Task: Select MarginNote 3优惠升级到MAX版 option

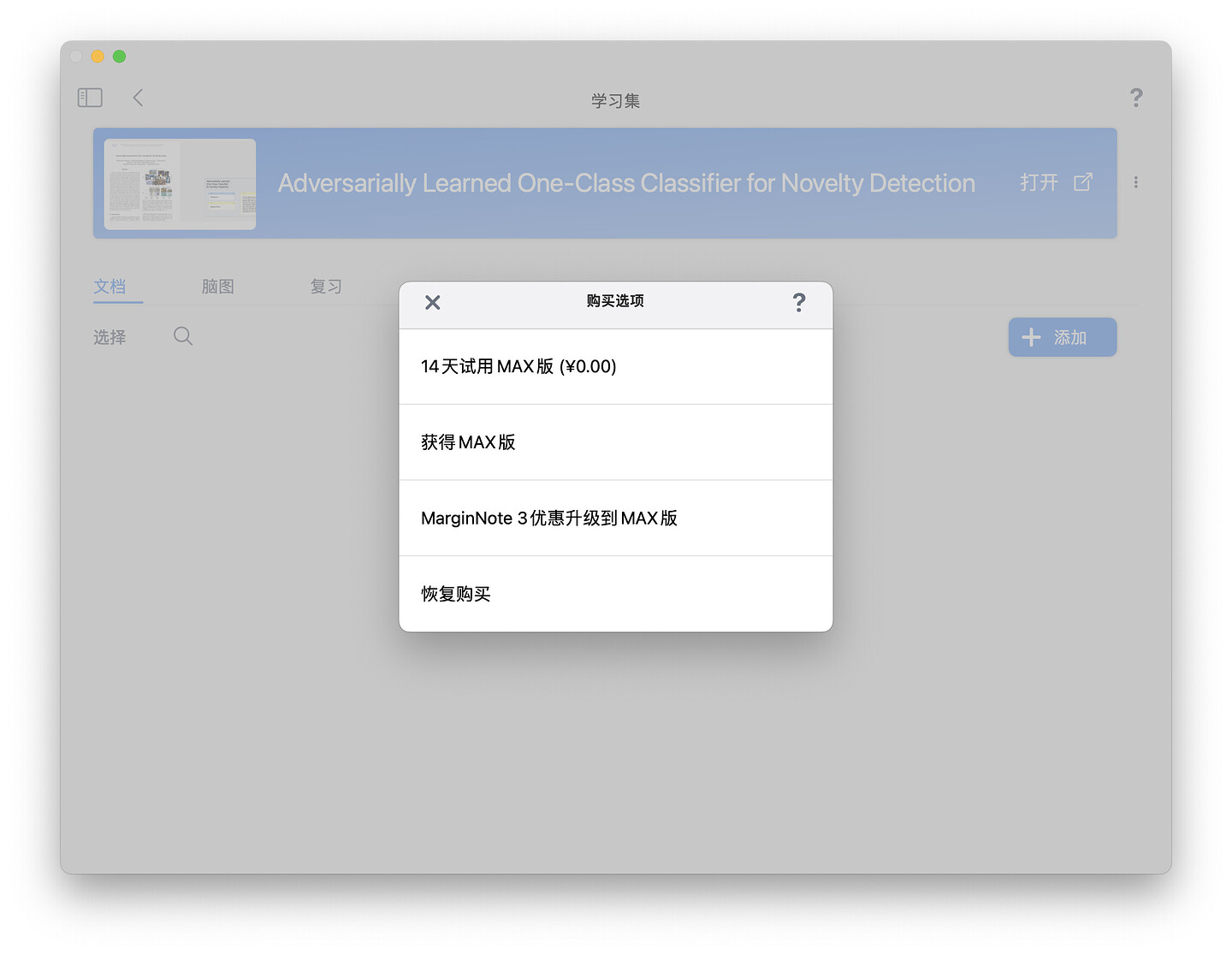Action: tap(616, 518)
